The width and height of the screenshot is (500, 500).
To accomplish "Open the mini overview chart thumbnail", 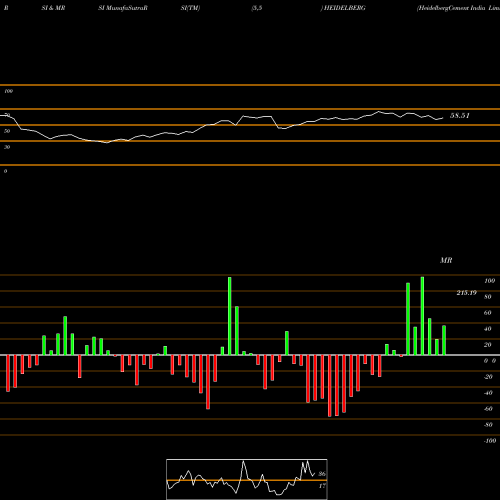I will click(x=247, y=479).
